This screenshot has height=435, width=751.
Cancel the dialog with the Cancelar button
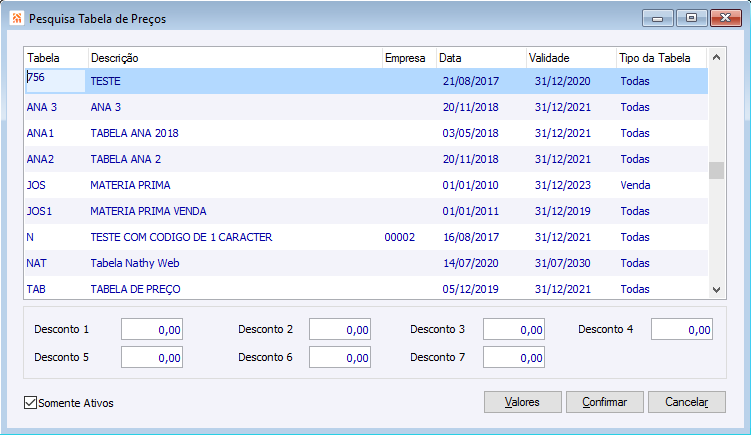point(687,402)
